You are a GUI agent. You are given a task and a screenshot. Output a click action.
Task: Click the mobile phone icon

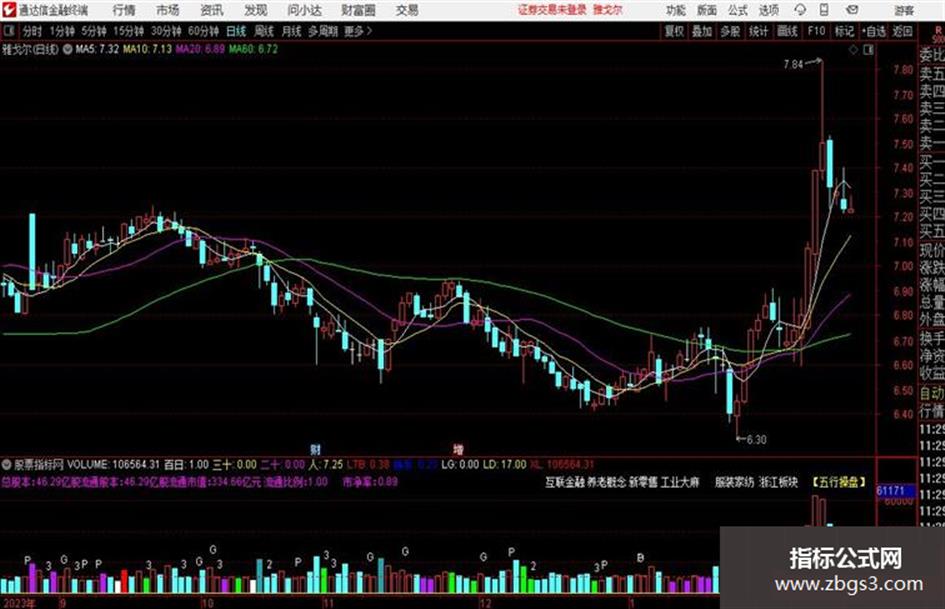[824, 10]
